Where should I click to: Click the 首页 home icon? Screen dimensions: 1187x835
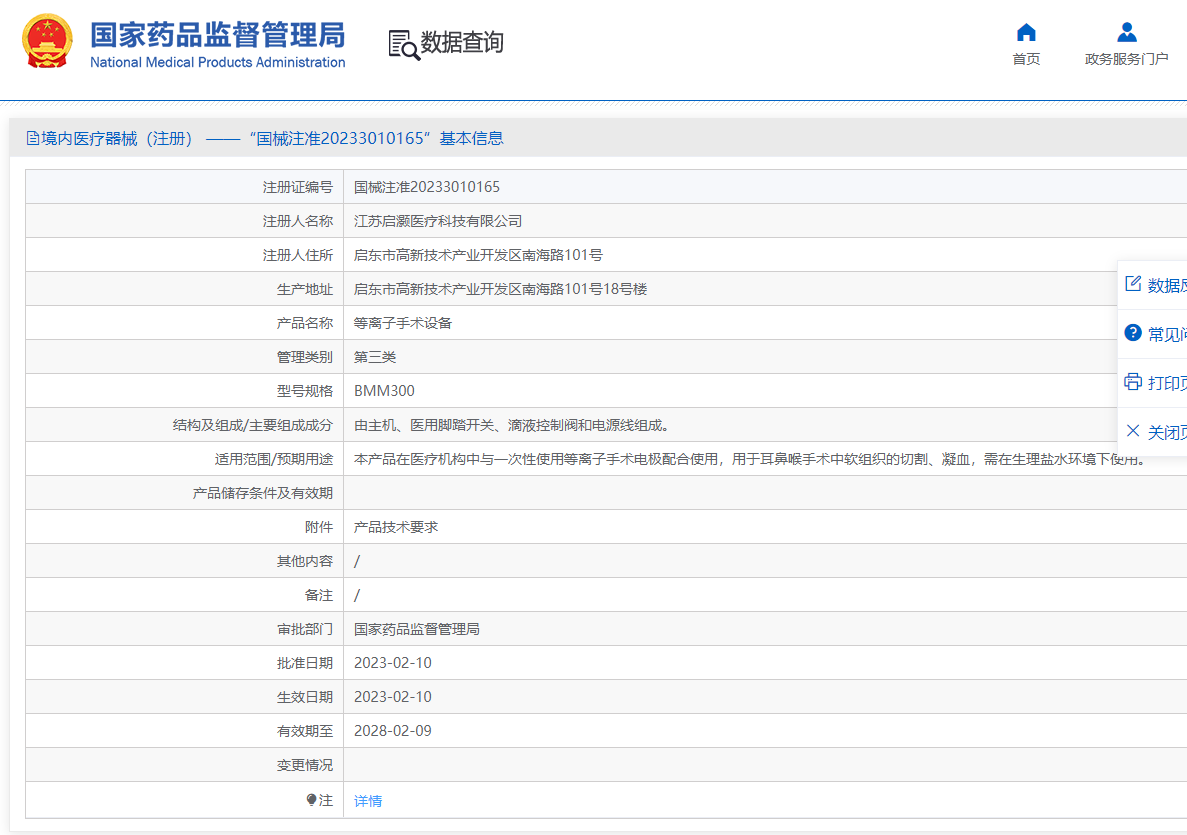point(1027,33)
